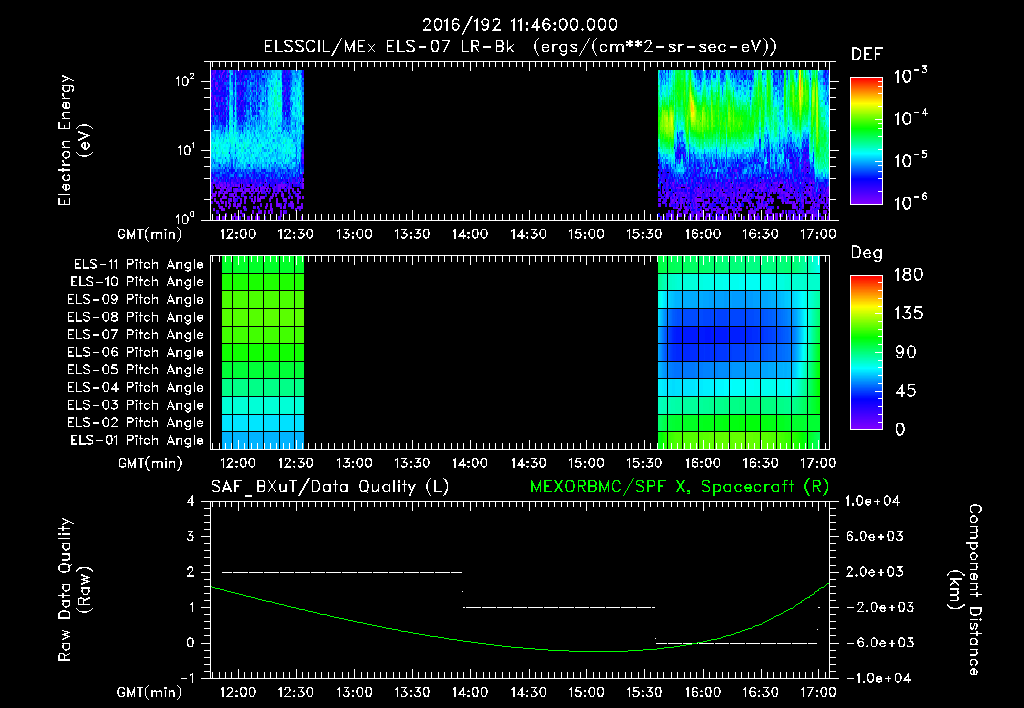Select the ELS-09 Pitch Angle row label

click(x=136, y=300)
